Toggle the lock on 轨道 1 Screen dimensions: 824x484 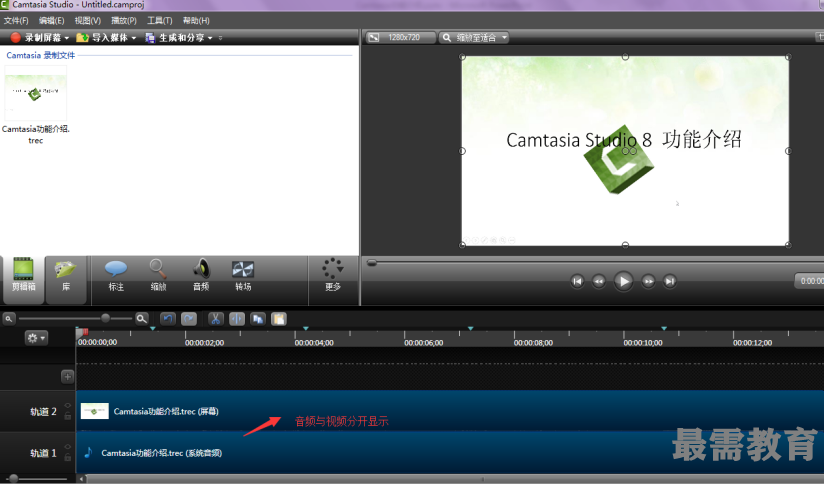pos(67,457)
